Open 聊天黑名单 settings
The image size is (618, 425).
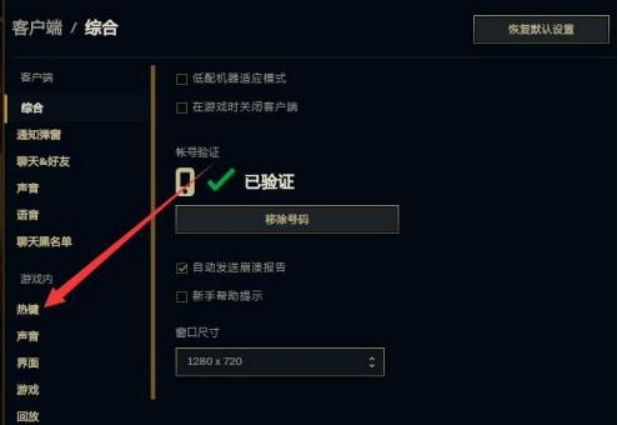[44, 242]
